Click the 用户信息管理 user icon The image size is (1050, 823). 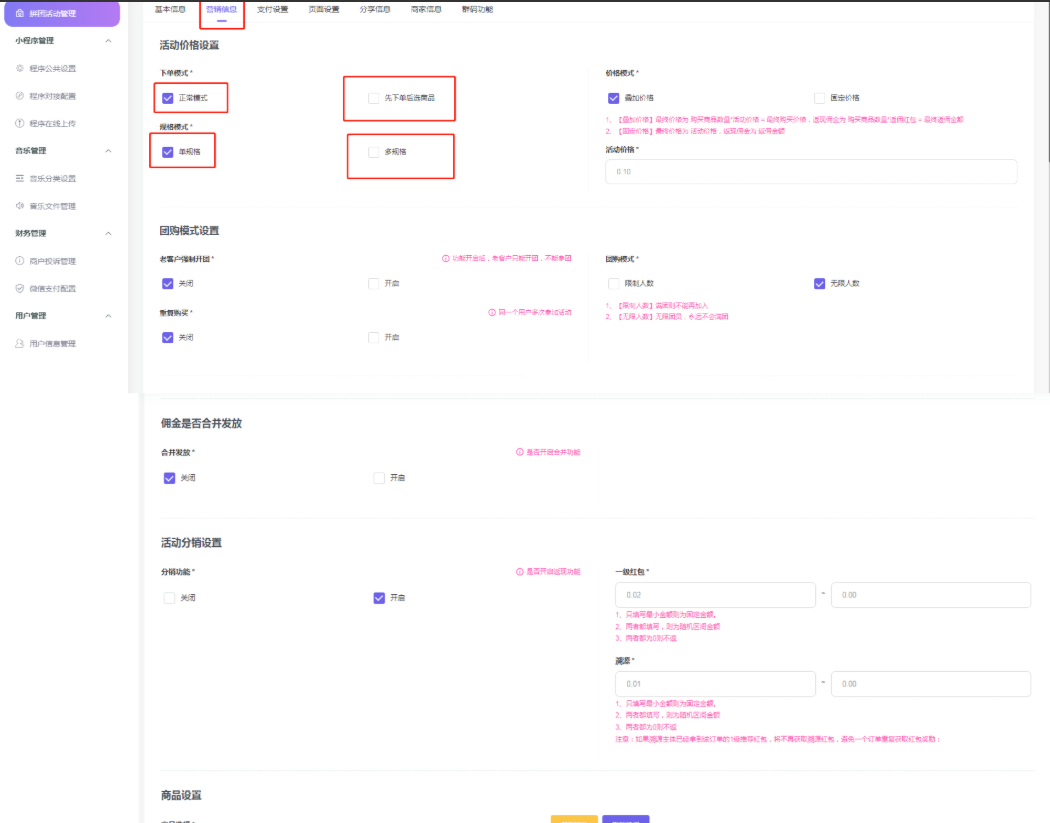tap(18, 343)
